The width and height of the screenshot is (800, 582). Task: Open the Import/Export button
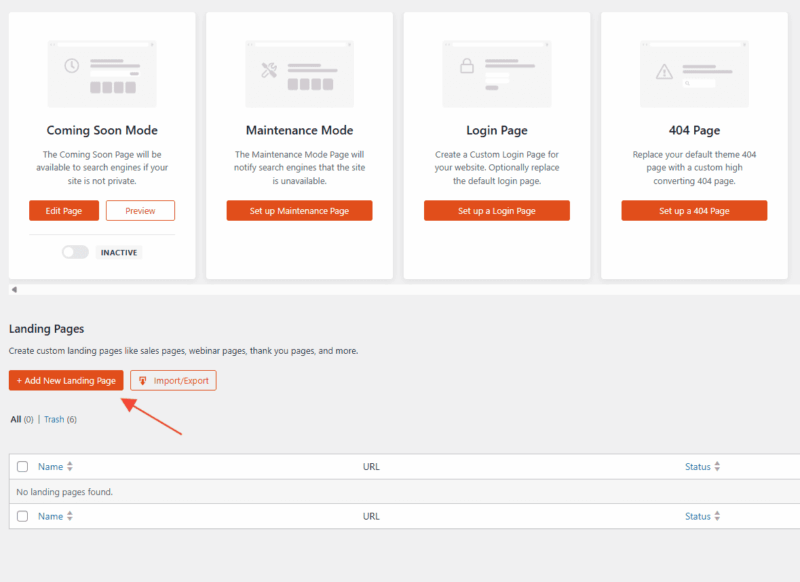(x=173, y=381)
